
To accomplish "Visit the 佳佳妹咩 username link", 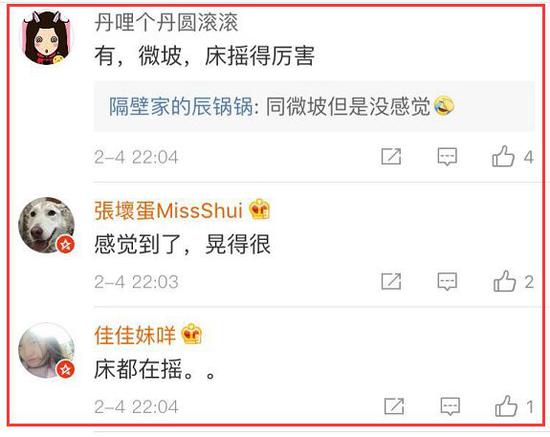I will pyautogui.click(x=135, y=335).
